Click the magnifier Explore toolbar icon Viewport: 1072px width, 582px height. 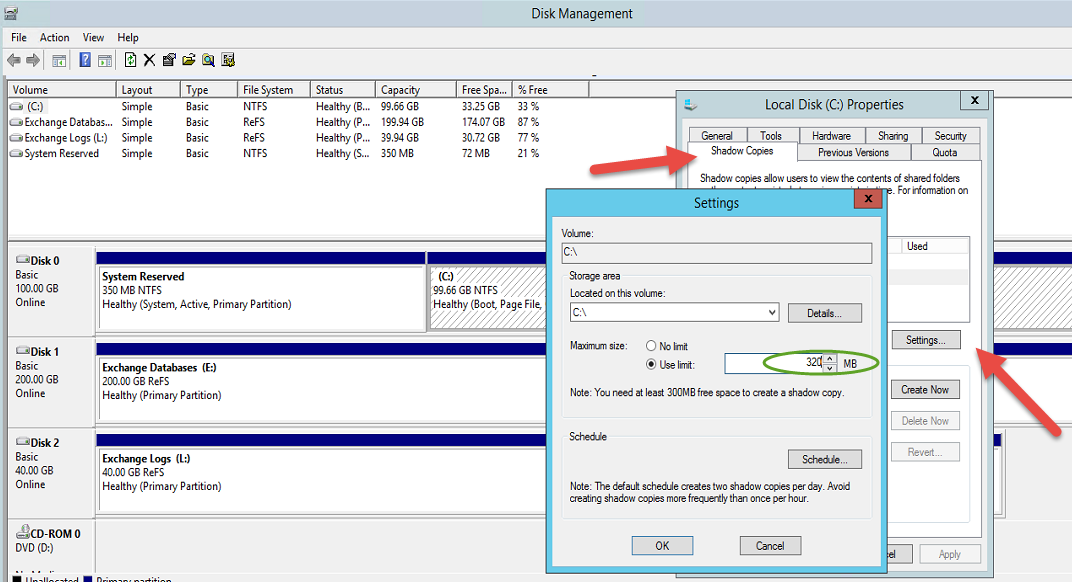click(208, 60)
